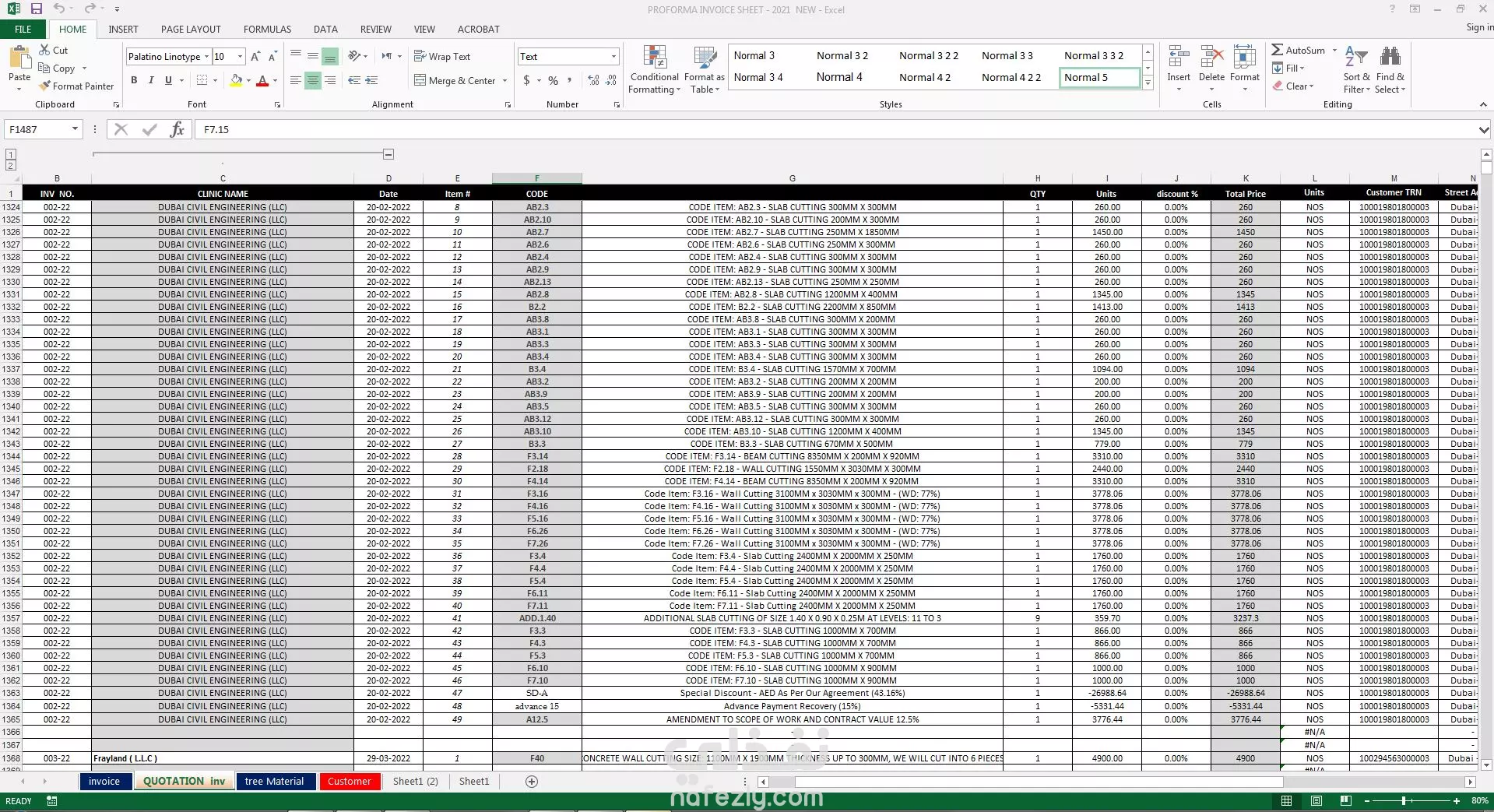Toggle Bottom Align vertical alignment

(330, 56)
